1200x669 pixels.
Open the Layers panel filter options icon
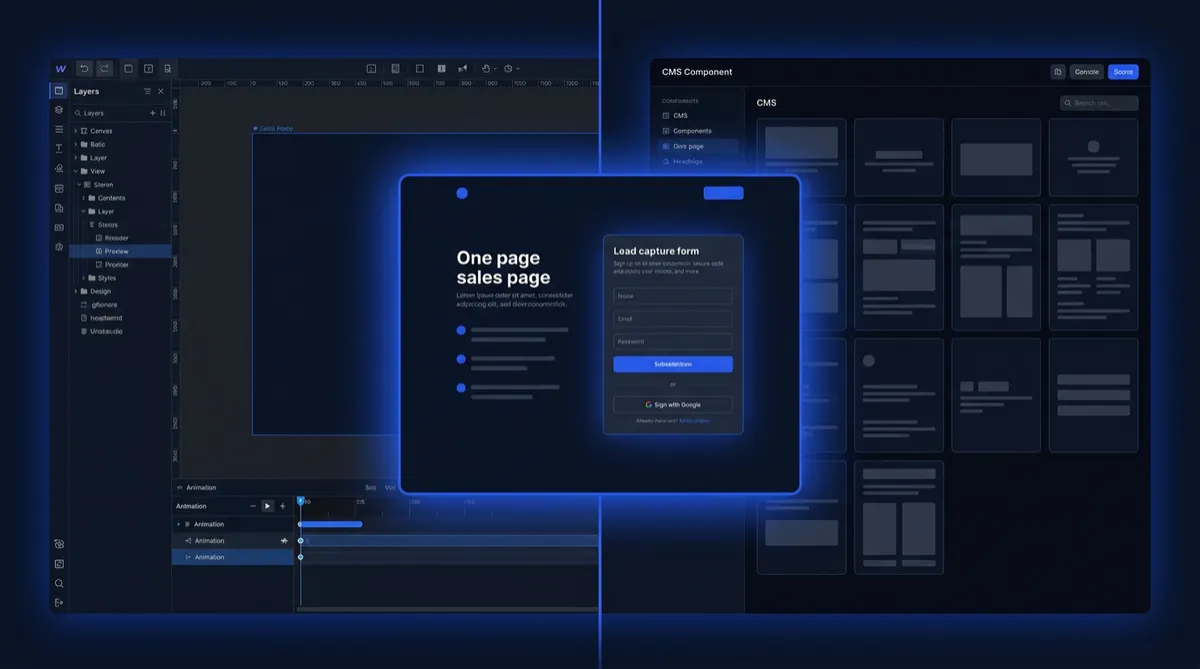(x=147, y=91)
